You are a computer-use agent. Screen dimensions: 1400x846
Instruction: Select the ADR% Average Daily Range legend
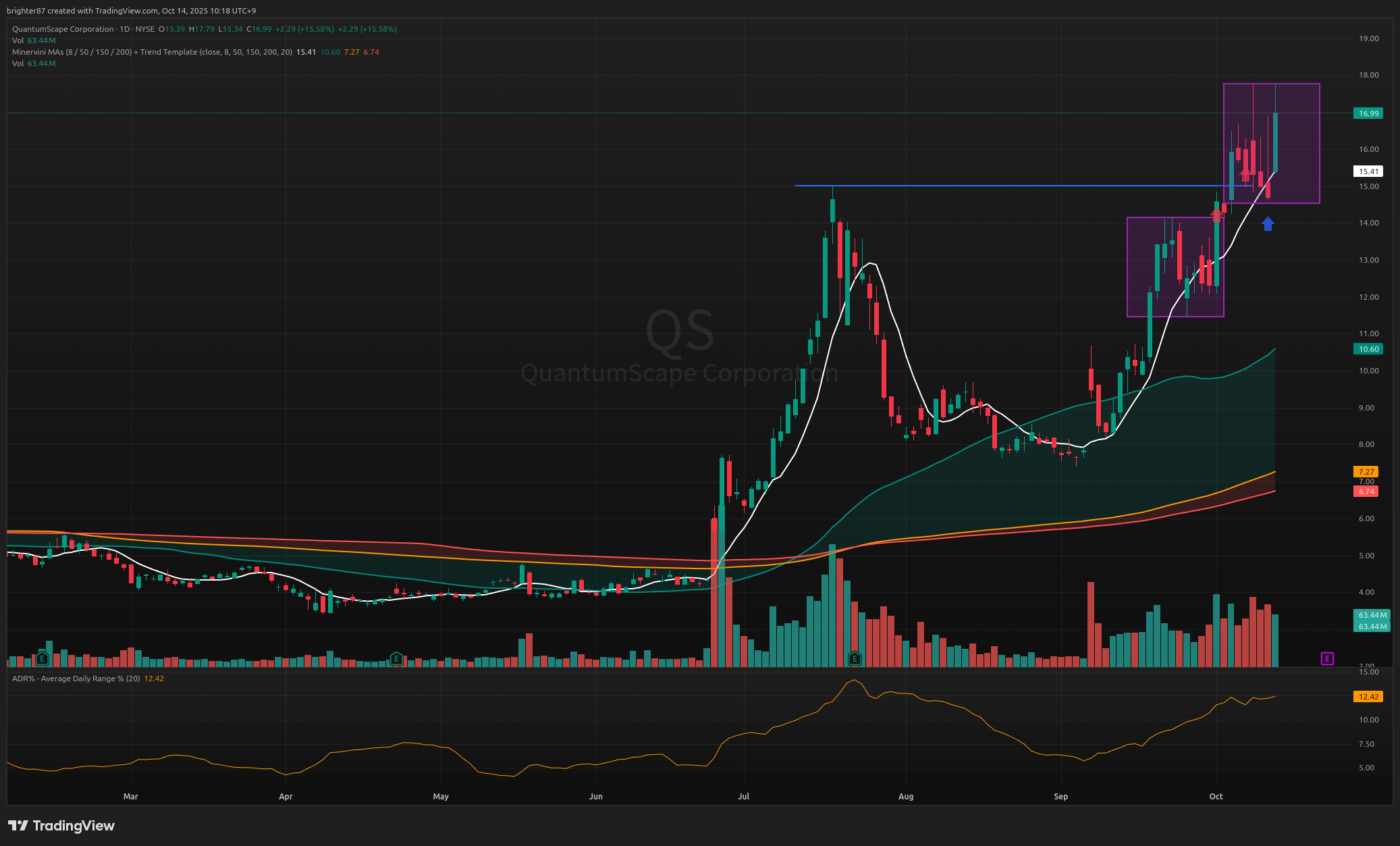point(76,679)
